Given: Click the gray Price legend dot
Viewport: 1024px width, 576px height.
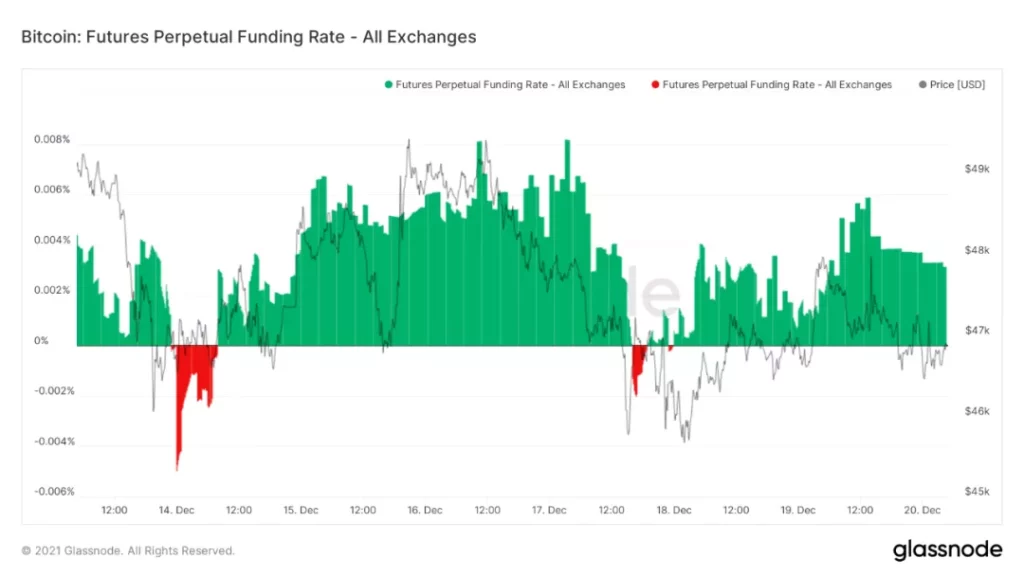Looking at the screenshot, I should point(922,85).
